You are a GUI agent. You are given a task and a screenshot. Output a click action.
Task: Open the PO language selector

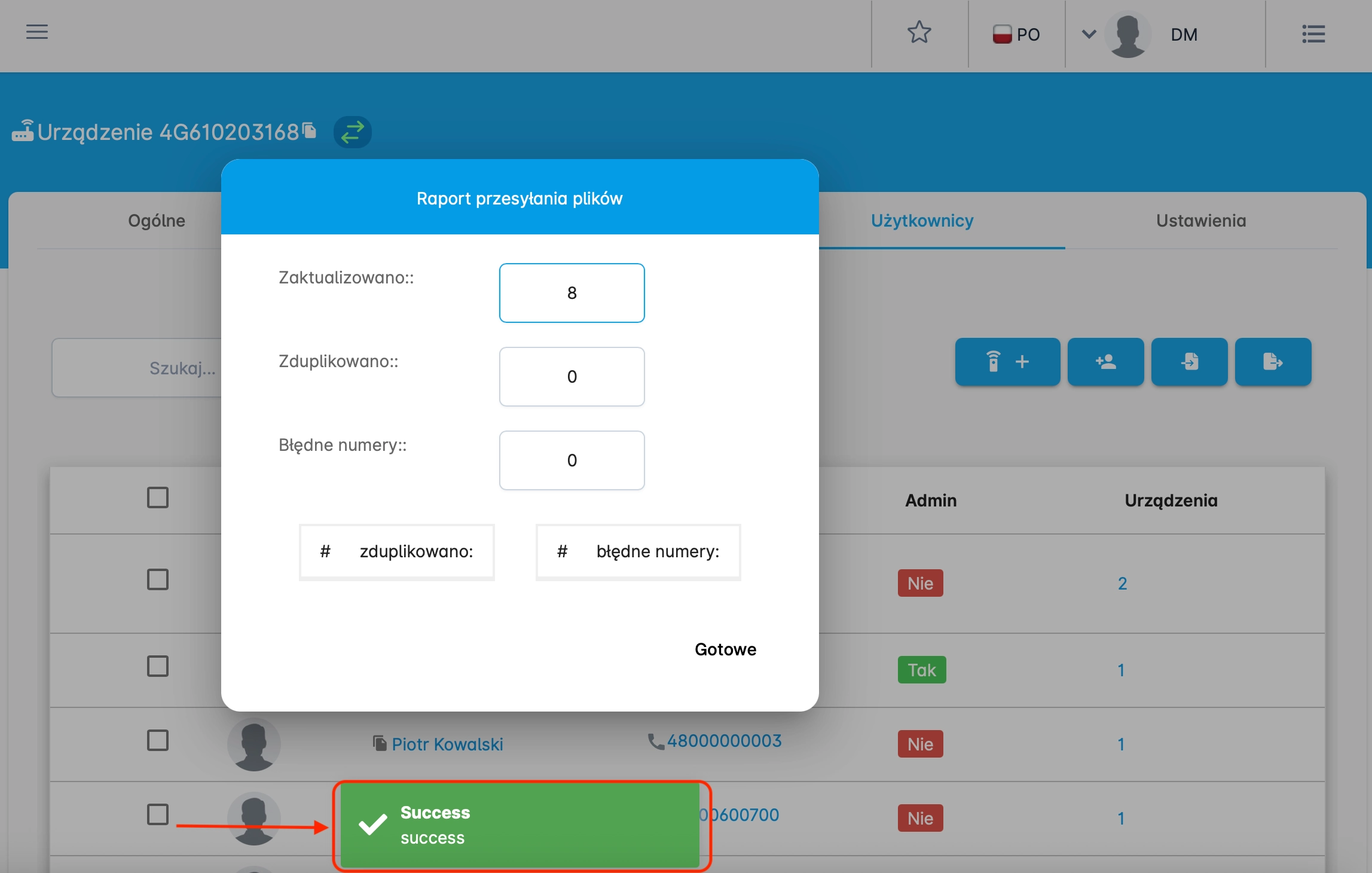pos(1017,35)
